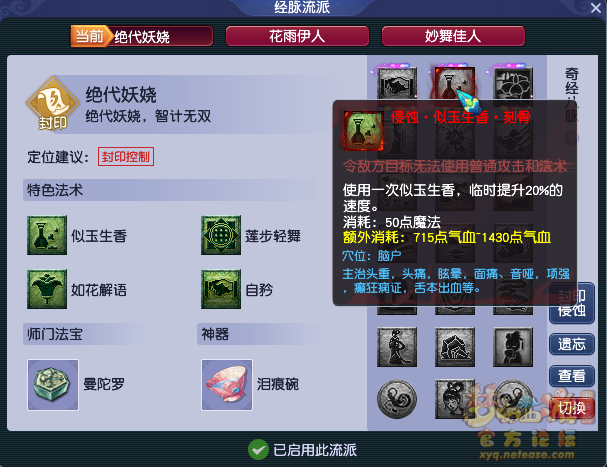Select the red highlighted vase meridian node
Screen dimensions: 607x467
[454, 84]
